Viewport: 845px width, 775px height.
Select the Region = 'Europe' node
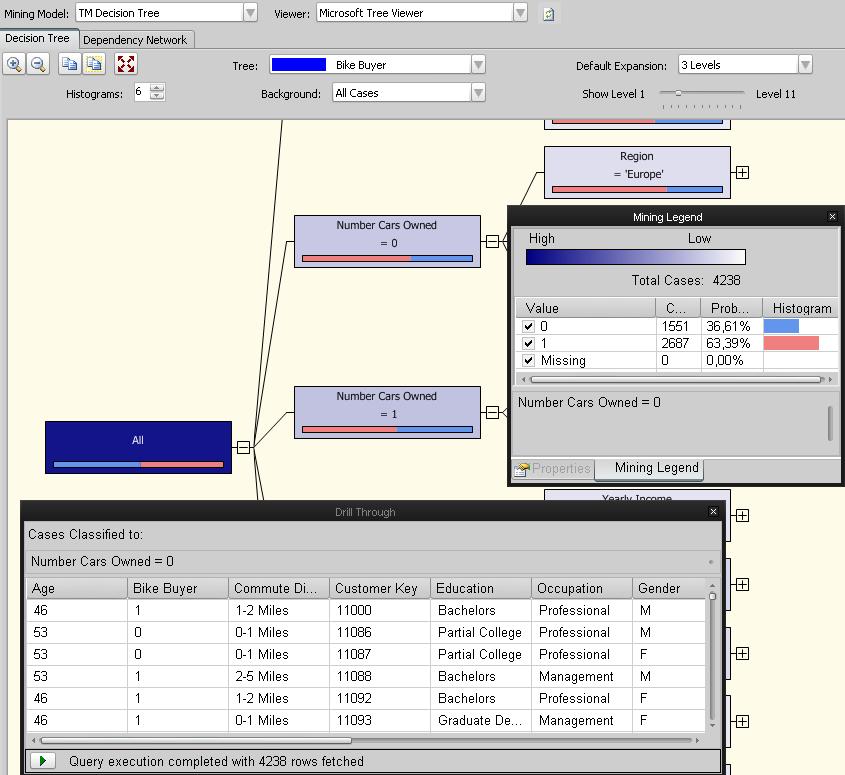pyautogui.click(x=637, y=172)
